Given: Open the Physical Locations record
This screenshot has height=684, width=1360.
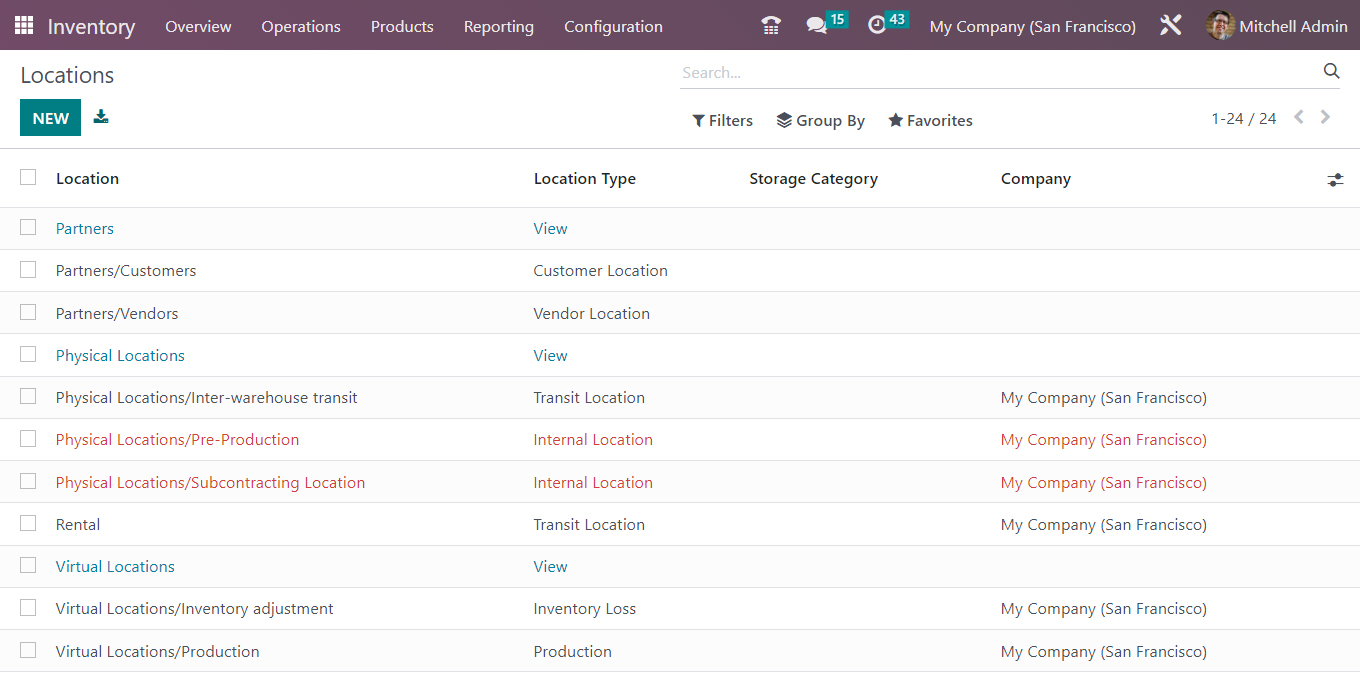Looking at the screenshot, I should click(x=120, y=355).
